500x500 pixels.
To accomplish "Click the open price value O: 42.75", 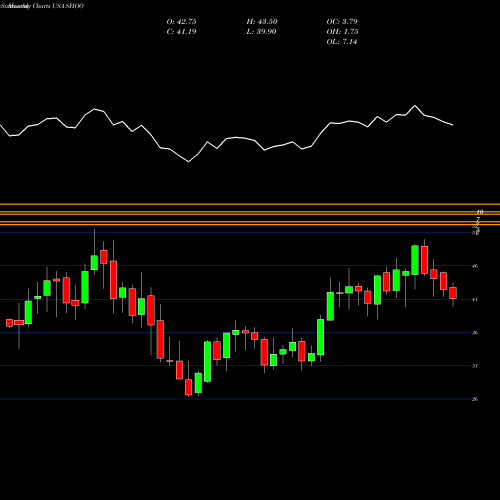I will [x=181, y=22].
